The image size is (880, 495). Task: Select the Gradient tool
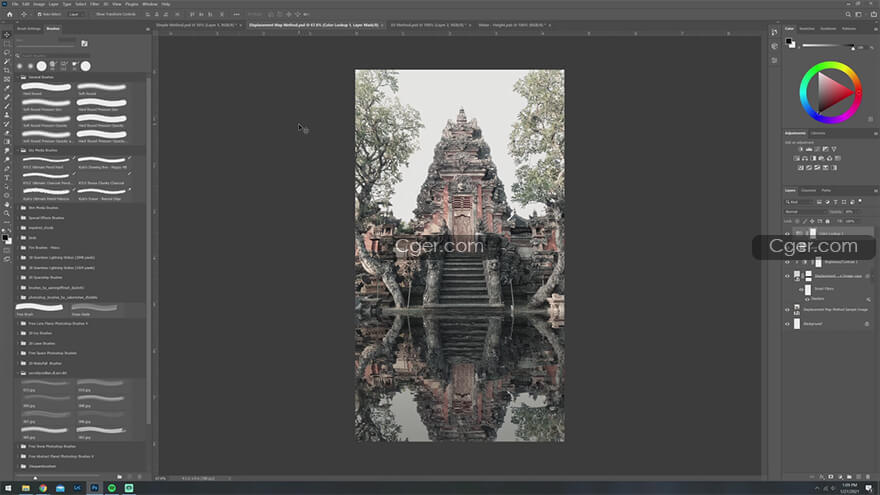point(7,142)
